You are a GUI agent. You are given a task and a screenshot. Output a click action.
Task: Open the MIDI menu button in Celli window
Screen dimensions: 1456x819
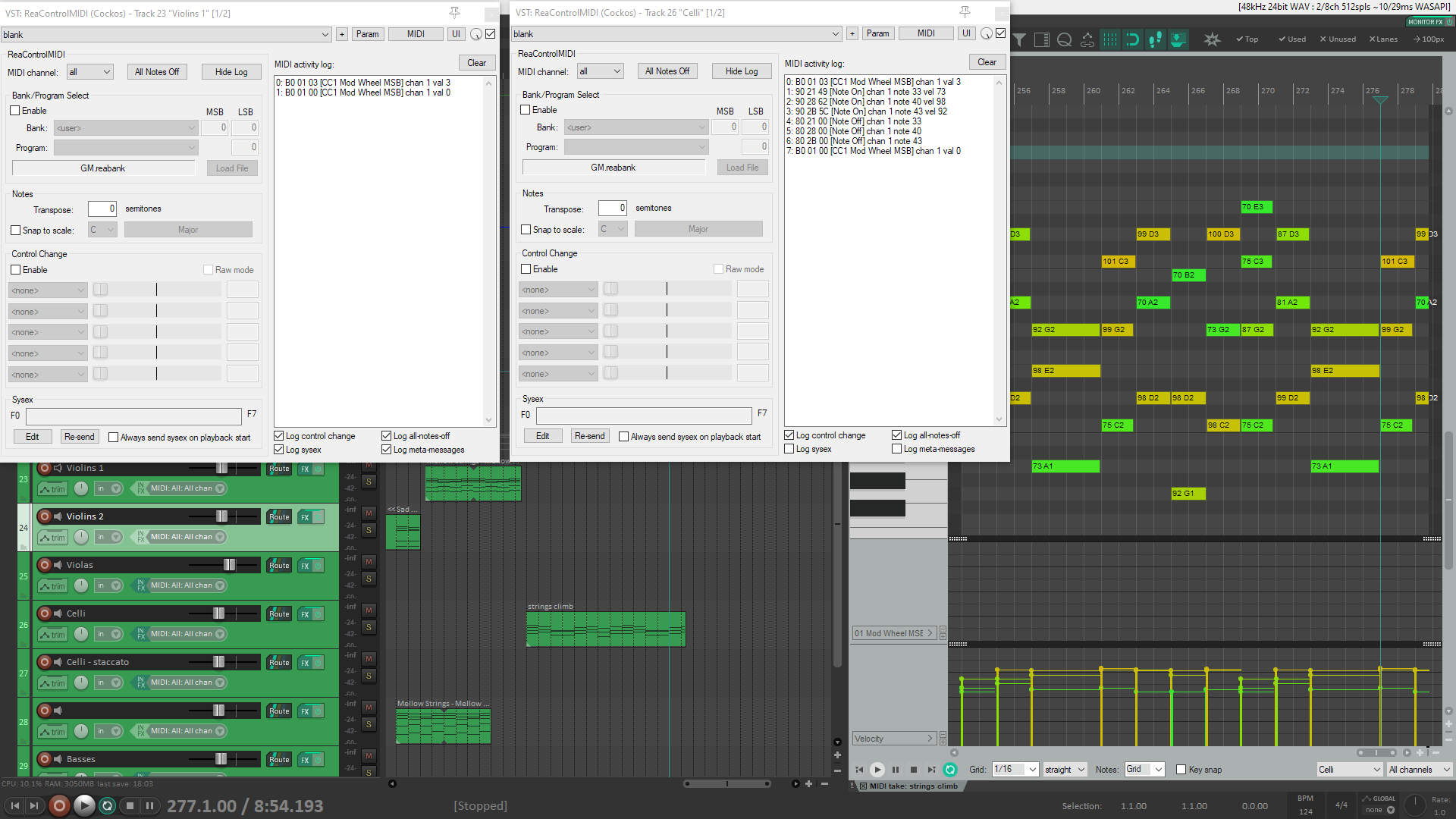point(925,33)
